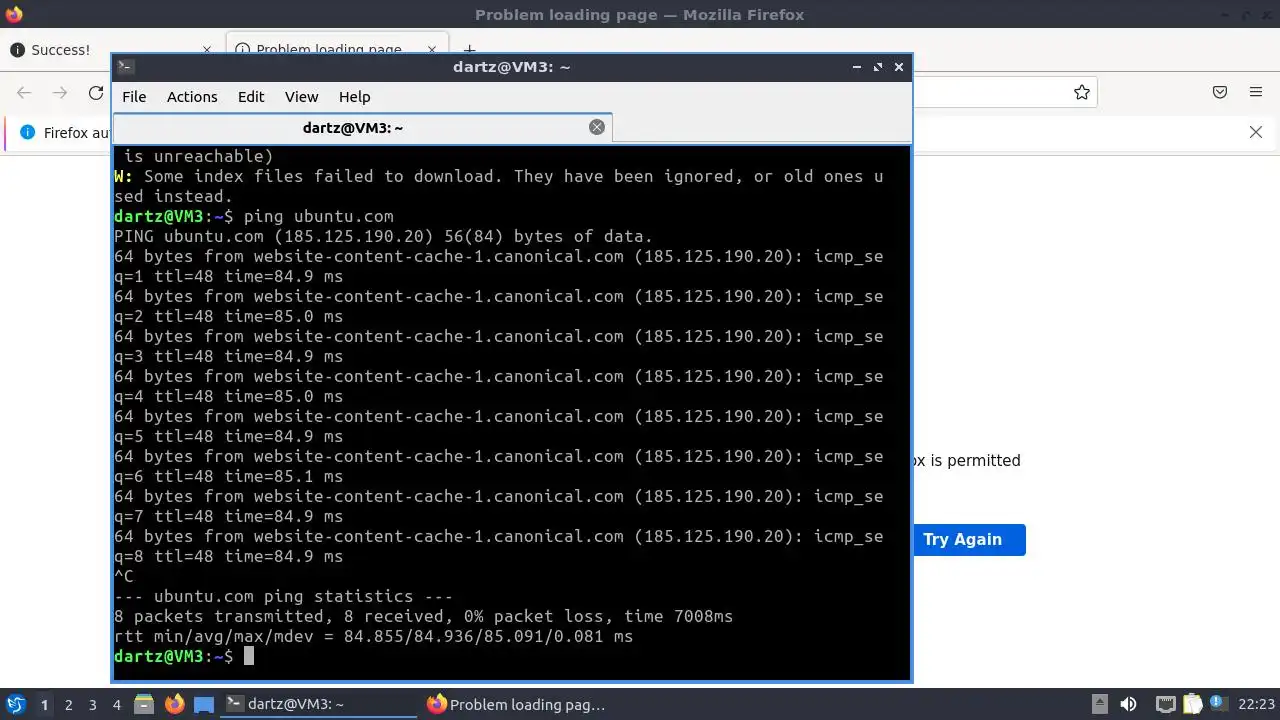Open the Edit menu in the terminal
The width and height of the screenshot is (1280, 720).
251,97
